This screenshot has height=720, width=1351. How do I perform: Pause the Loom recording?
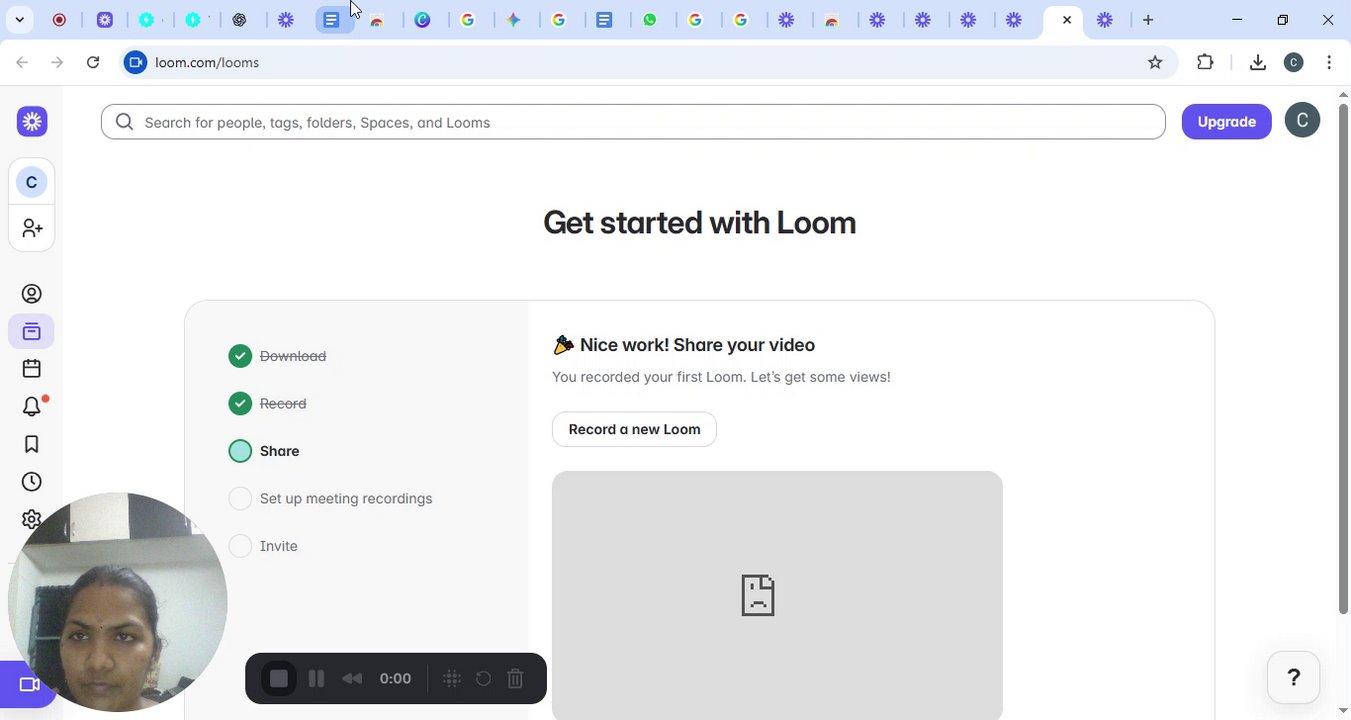pyautogui.click(x=316, y=679)
